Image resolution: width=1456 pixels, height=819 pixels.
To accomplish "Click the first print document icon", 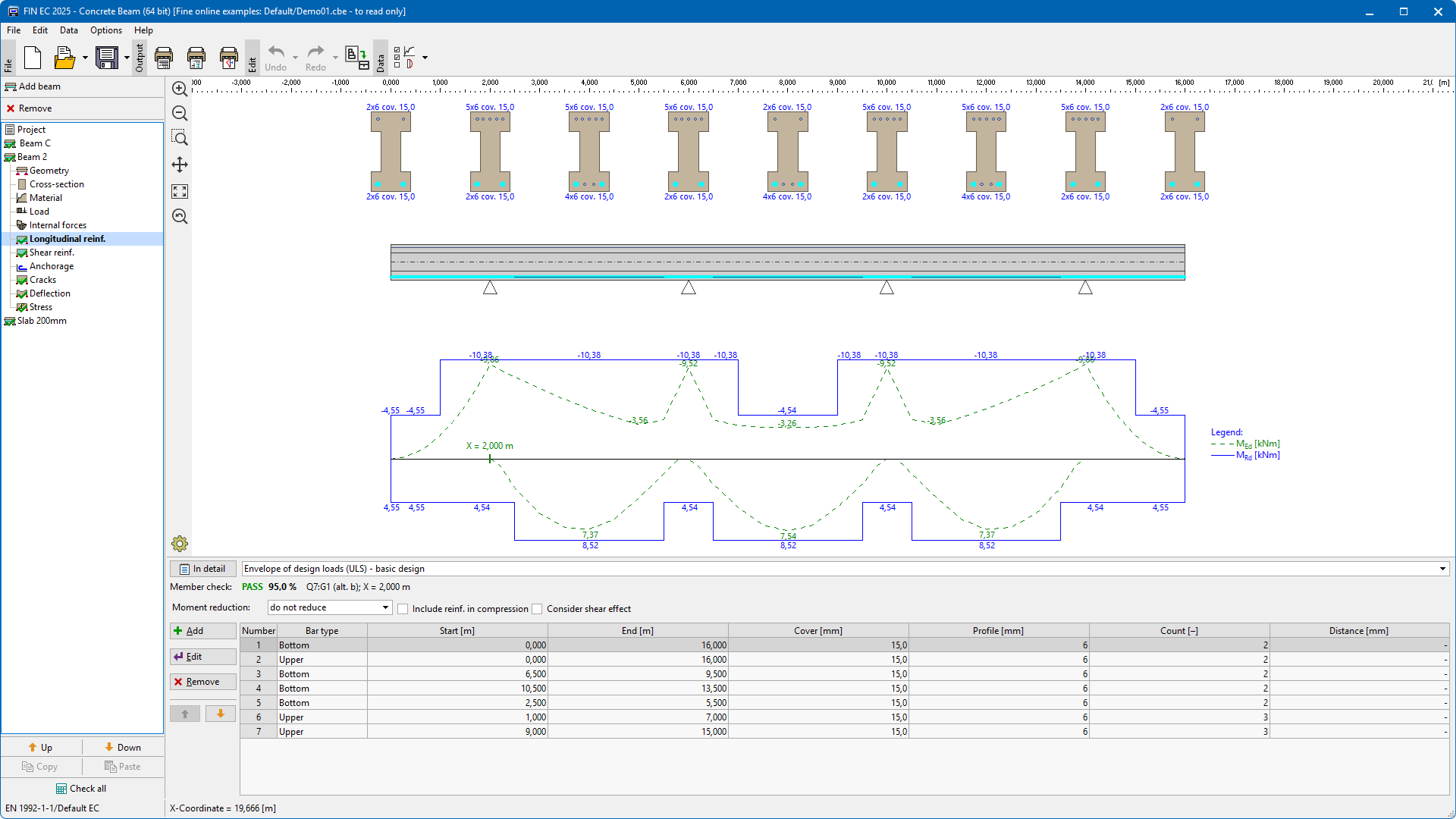I will coord(164,58).
